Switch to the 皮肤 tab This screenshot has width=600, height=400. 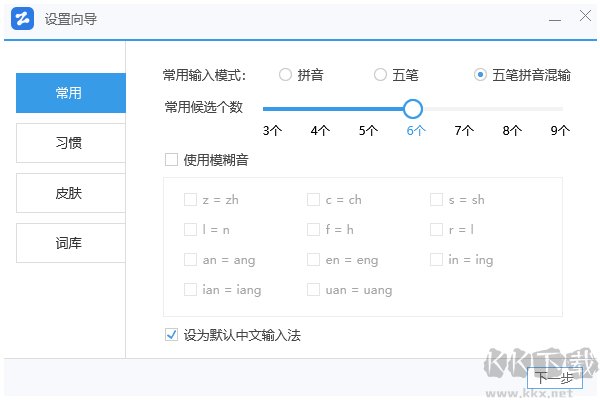click(x=70, y=193)
